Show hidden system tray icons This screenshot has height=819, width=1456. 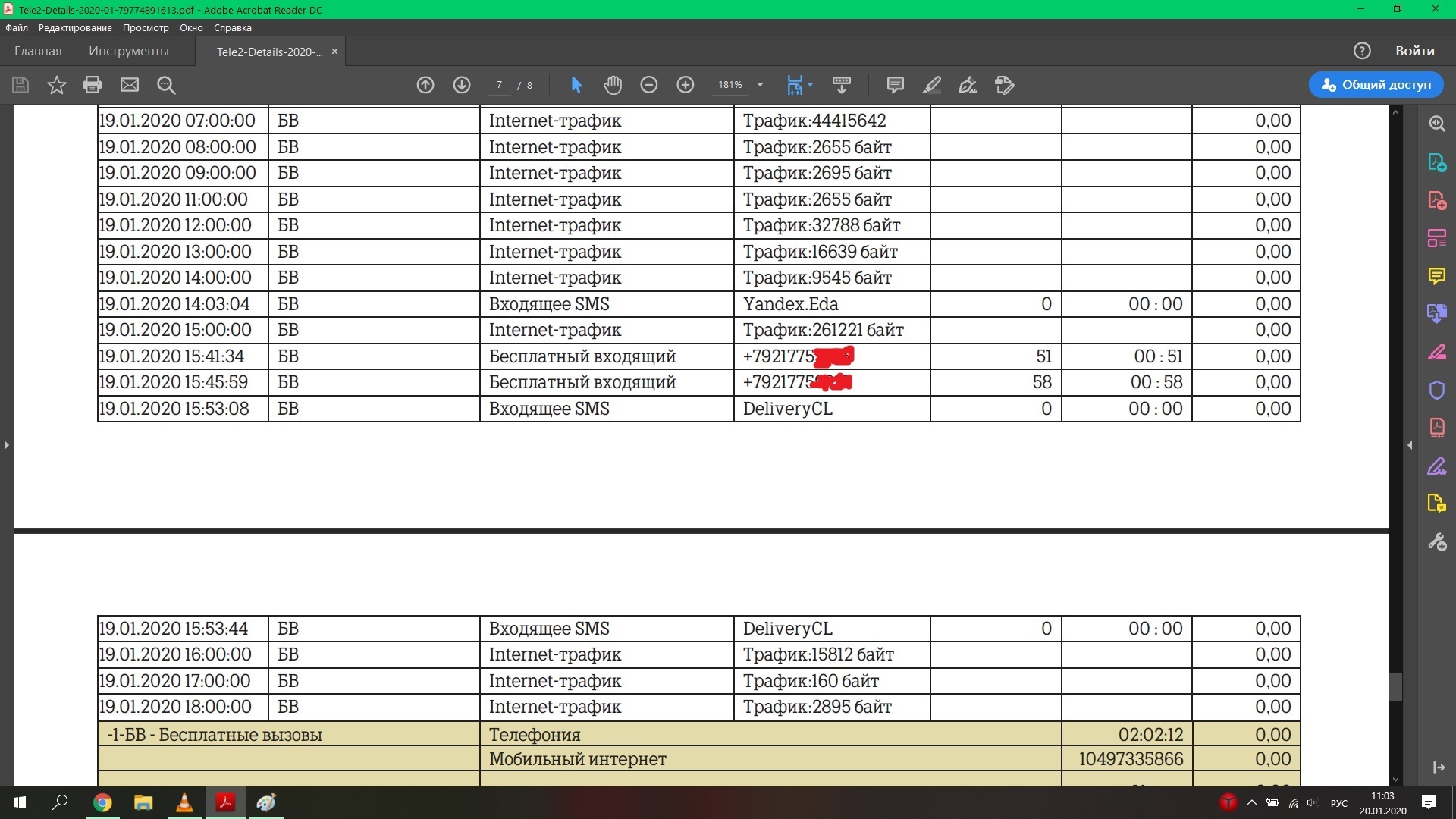(x=1252, y=802)
